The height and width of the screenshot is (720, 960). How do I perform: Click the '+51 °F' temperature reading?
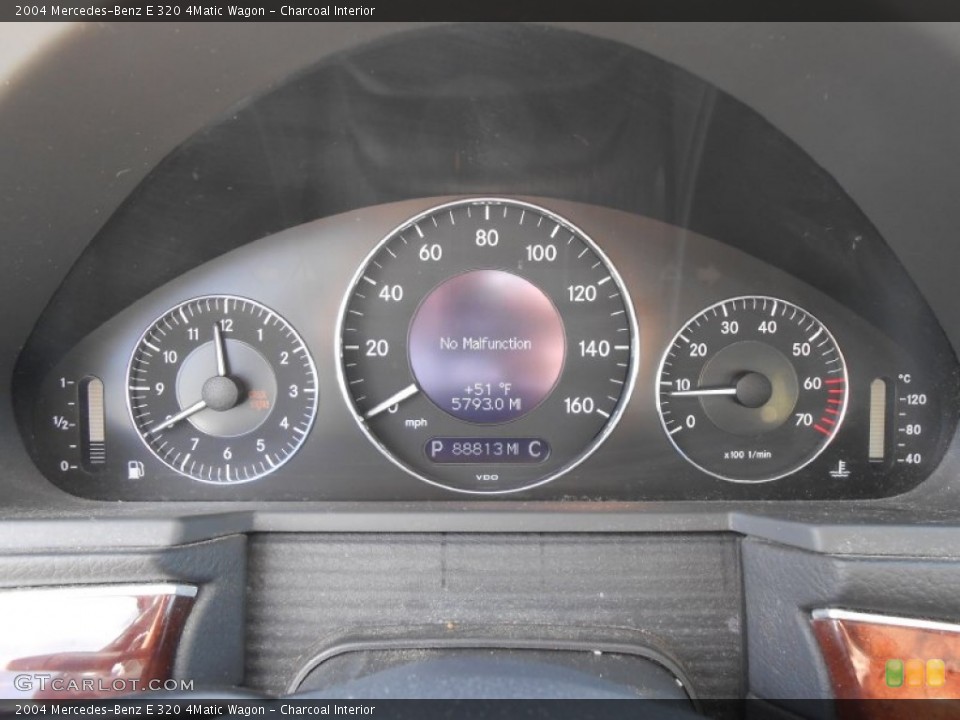coord(487,389)
